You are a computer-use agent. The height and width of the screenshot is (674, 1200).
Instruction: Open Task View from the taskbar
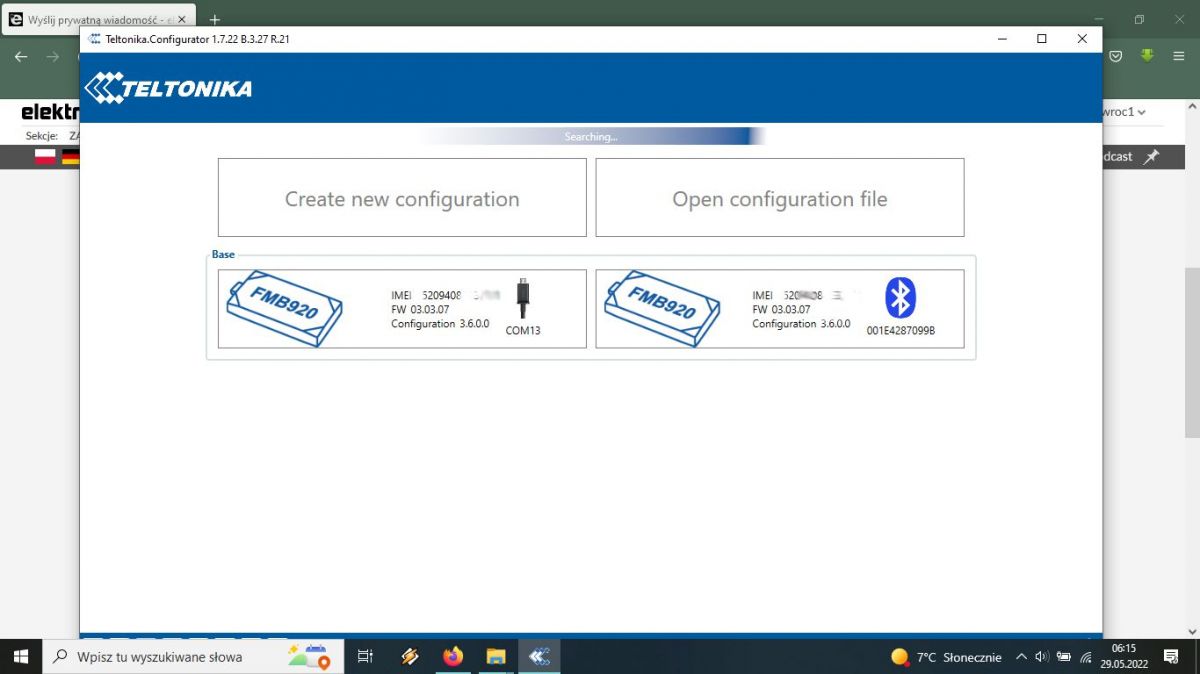coord(365,657)
